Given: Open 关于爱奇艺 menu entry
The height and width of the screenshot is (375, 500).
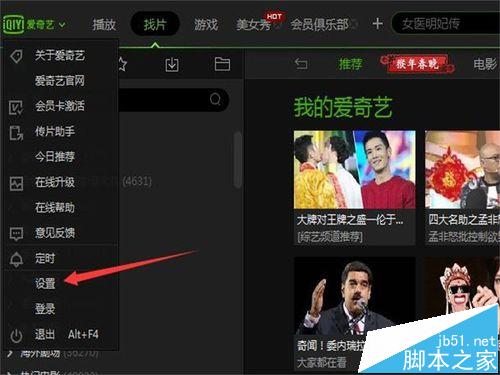Looking at the screenshot, I should click(60, 55).
